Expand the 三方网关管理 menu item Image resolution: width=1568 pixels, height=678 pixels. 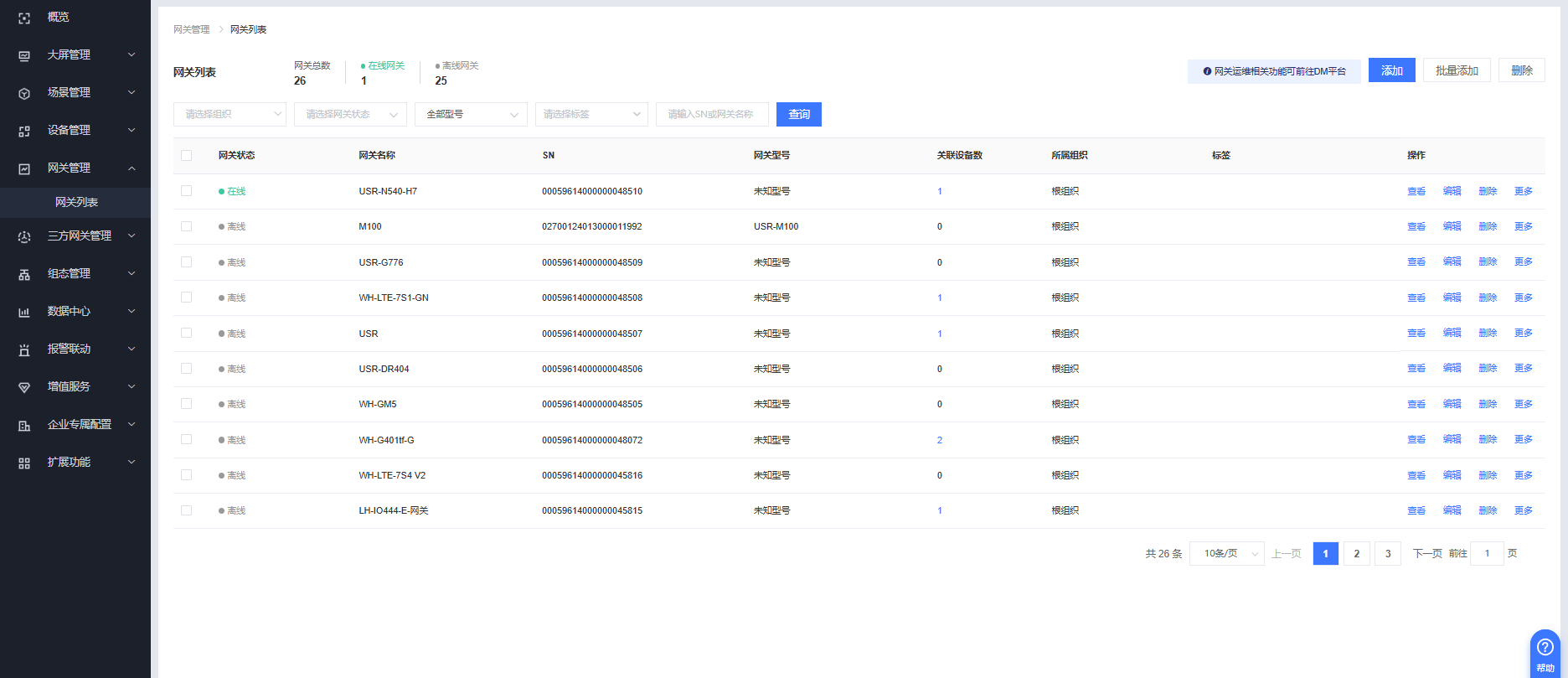click(x=79, y=236)
